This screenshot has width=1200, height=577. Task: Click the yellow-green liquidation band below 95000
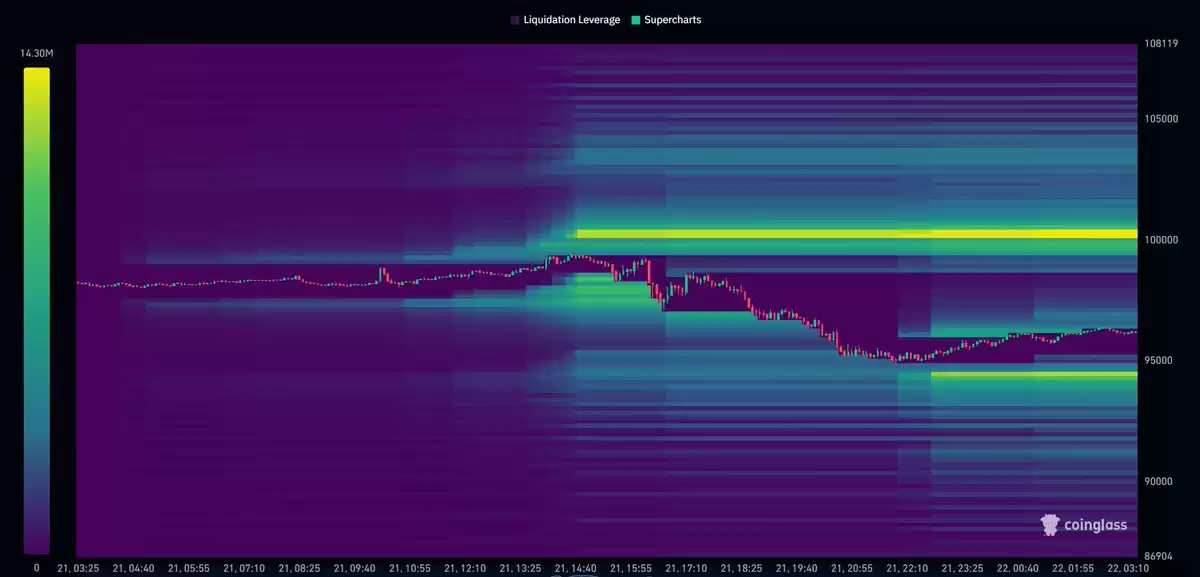[1034, 375]
